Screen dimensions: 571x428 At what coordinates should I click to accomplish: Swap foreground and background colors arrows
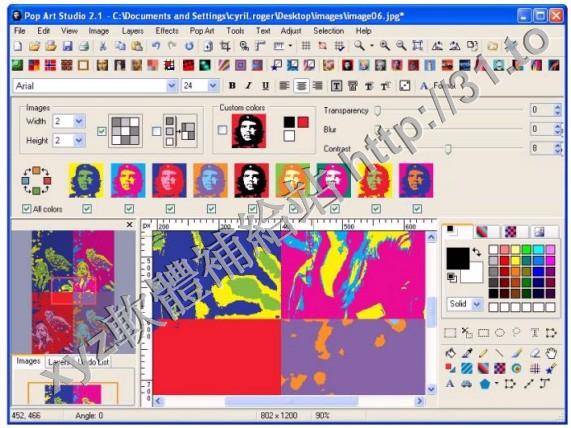[476, 252]
